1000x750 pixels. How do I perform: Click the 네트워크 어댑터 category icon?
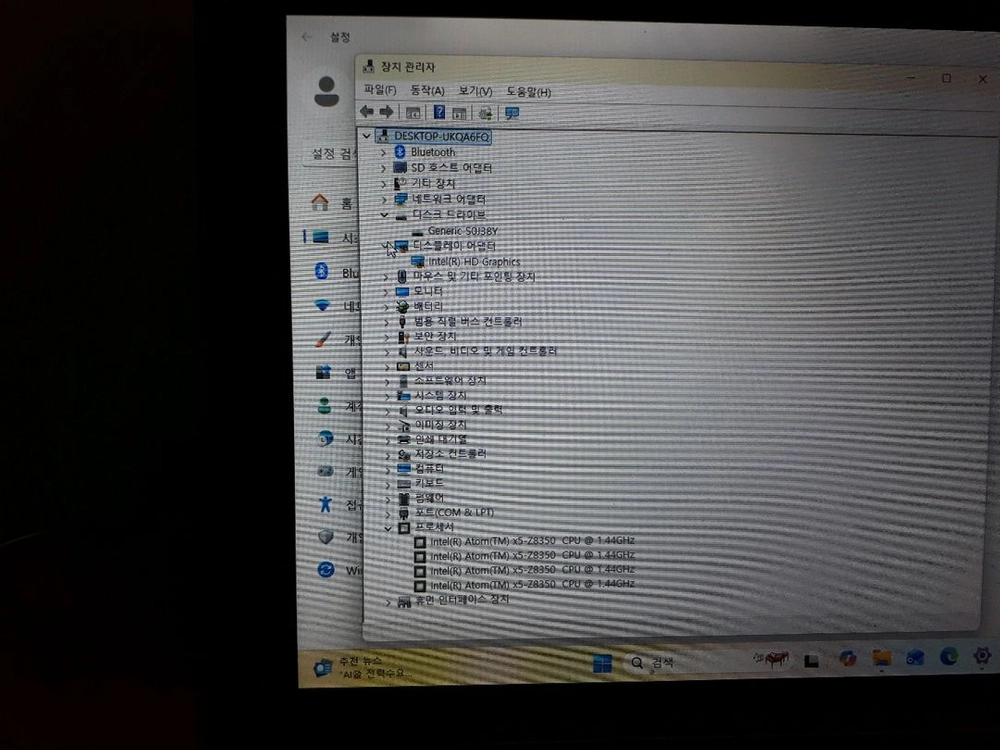(x=401, y=199)
